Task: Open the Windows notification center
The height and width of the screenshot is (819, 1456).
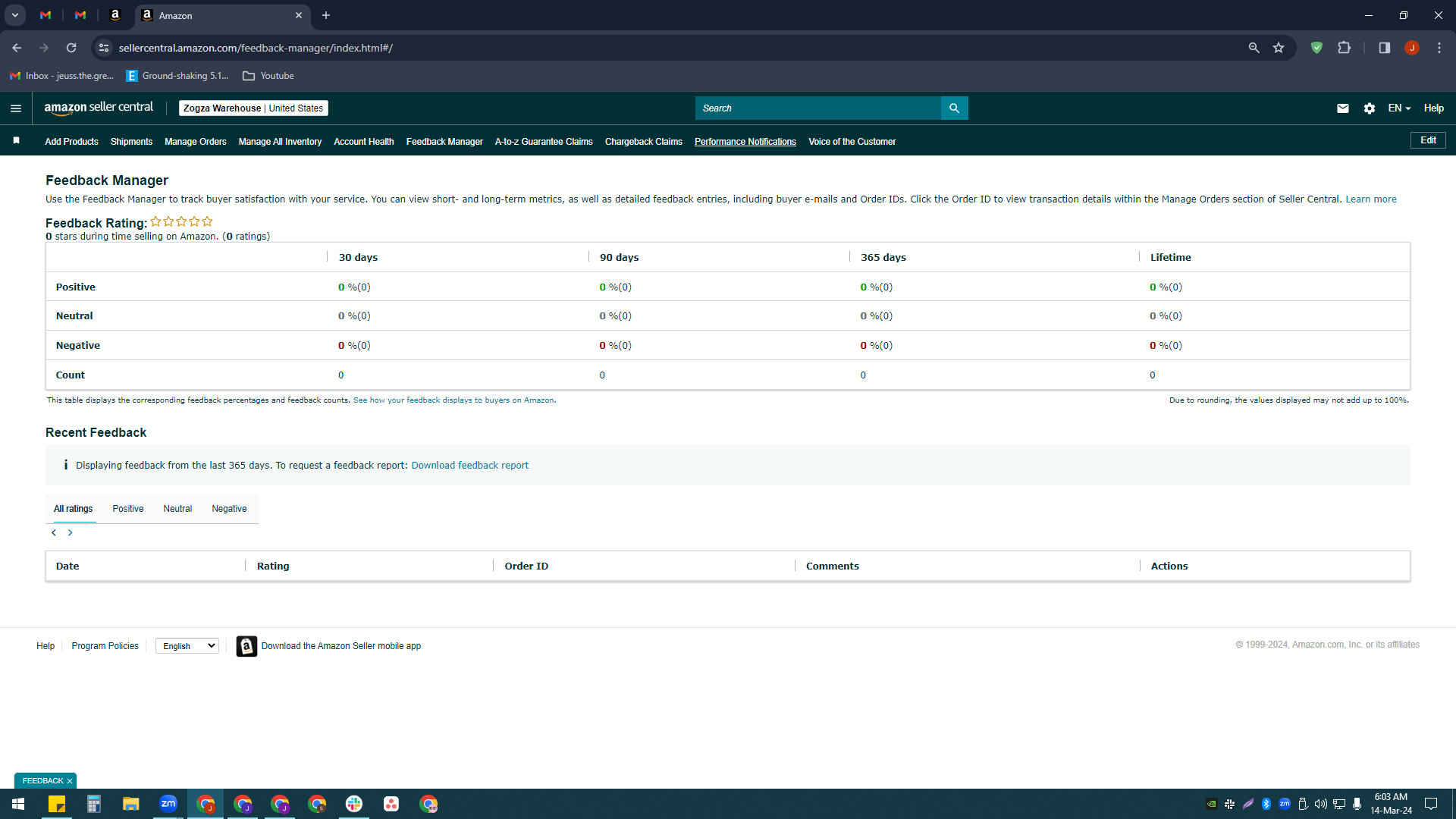Action: pyautogui.click(x=1431, y=804)
